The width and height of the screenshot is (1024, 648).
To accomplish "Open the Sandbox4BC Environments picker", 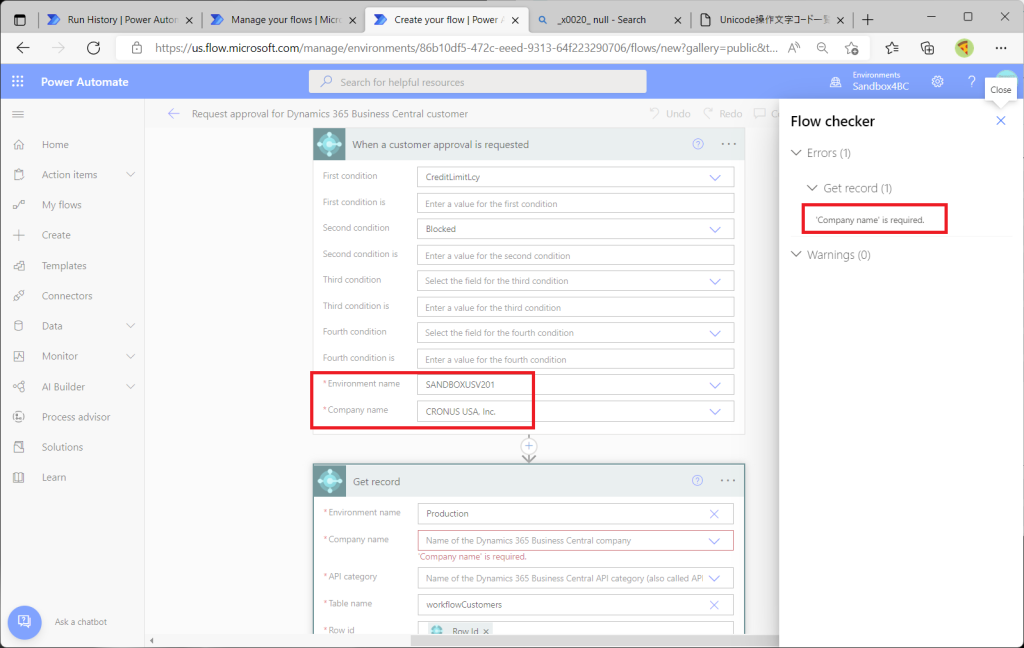I will click(871, 82).
